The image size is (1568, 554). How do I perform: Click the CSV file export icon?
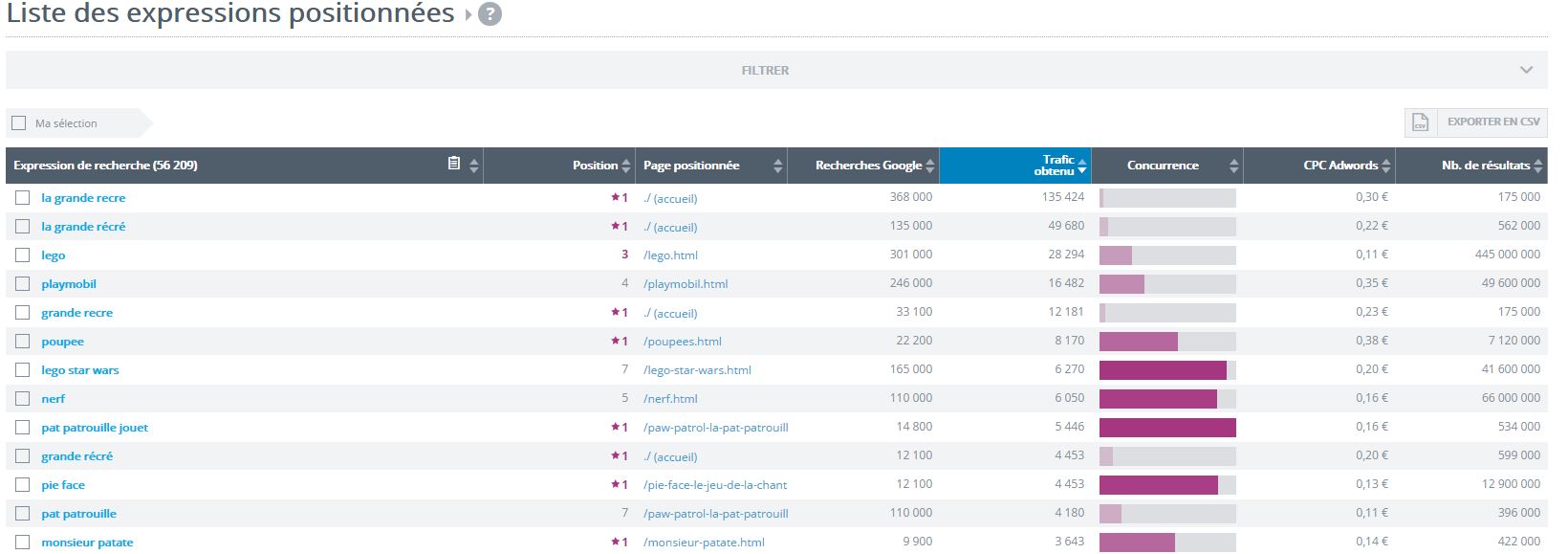tap(1420, 122)
